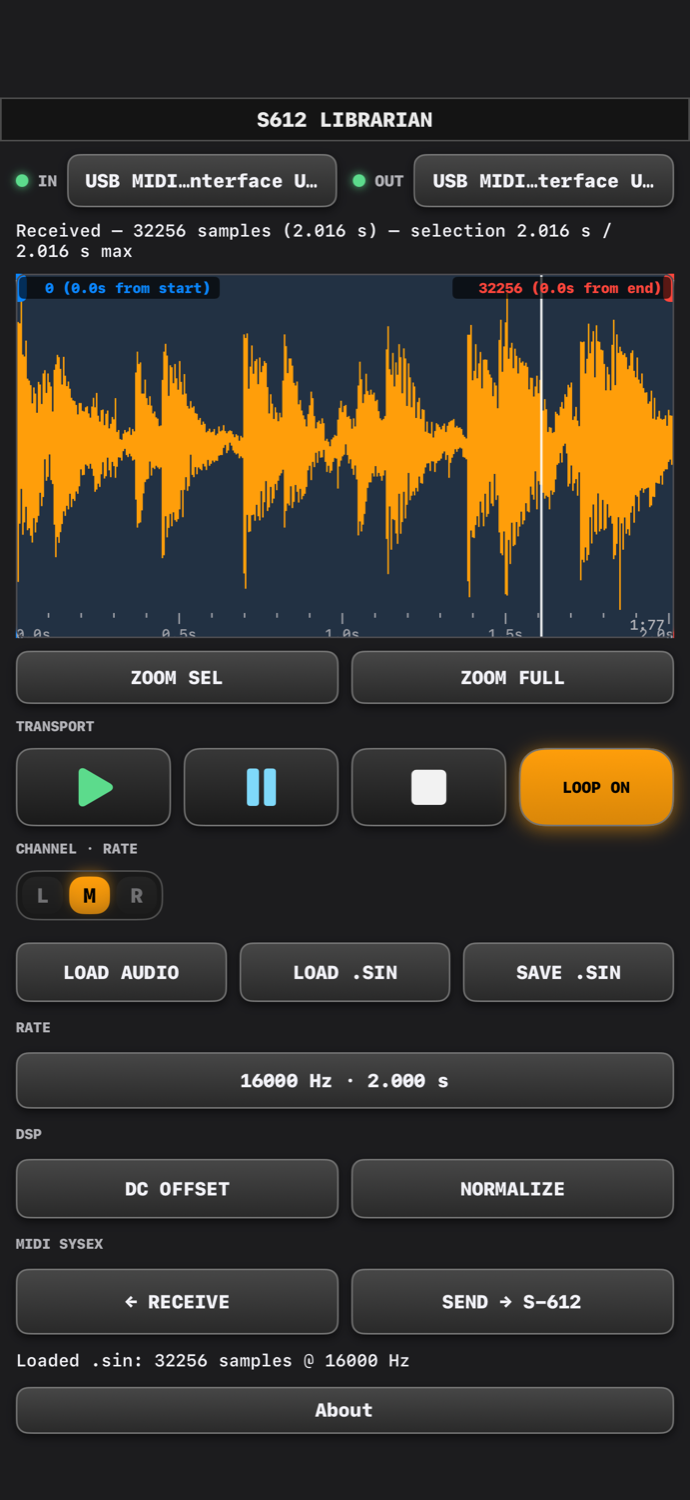Image resolution: width=690 pixels, height=1500 pixels.
Task: Click the ZOOM FULL button
Action: (512, 677)
